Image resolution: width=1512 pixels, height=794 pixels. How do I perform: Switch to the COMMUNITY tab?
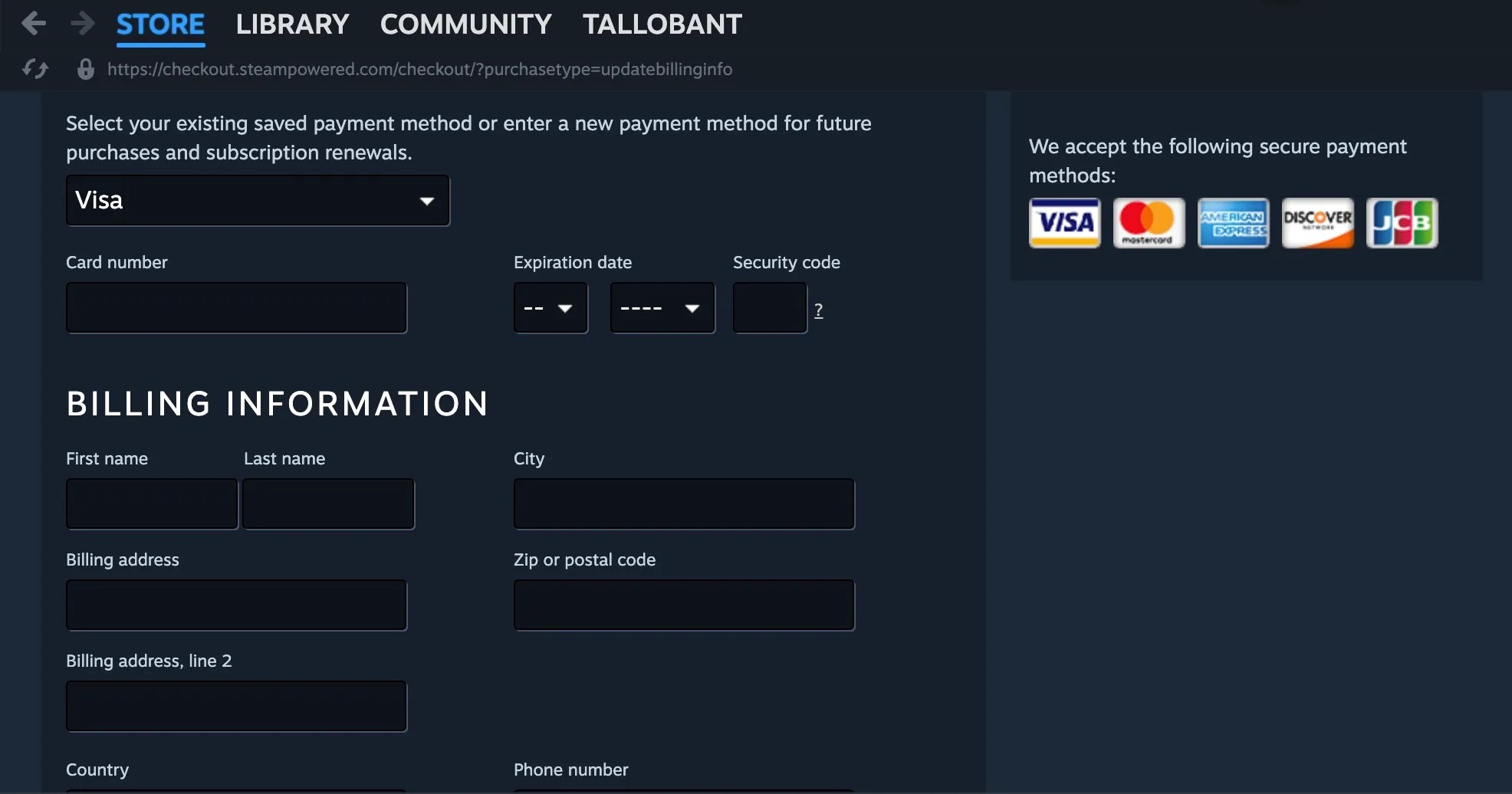(x=465, y=24)
